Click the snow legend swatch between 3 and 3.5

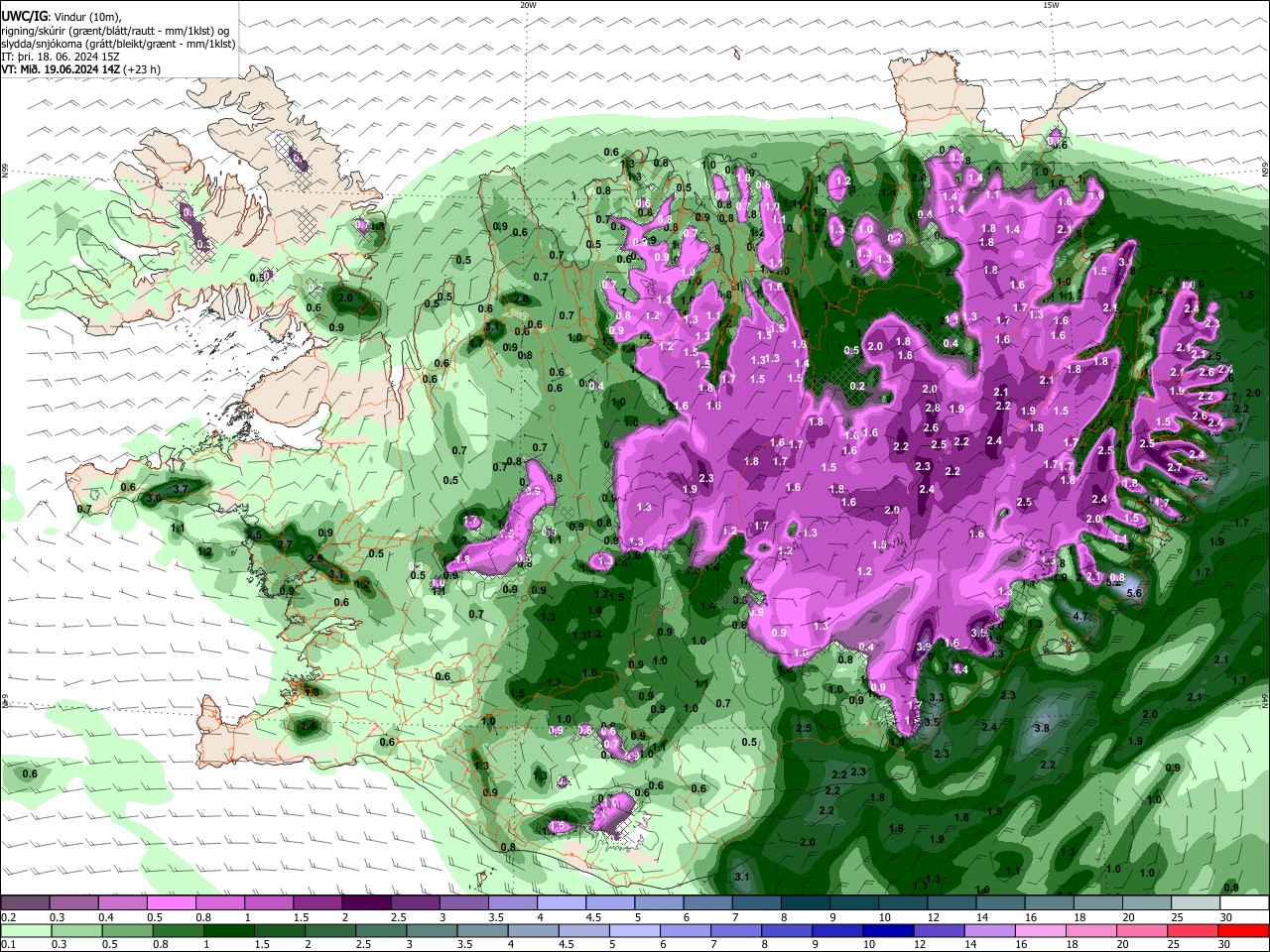[x=463, y=903]
